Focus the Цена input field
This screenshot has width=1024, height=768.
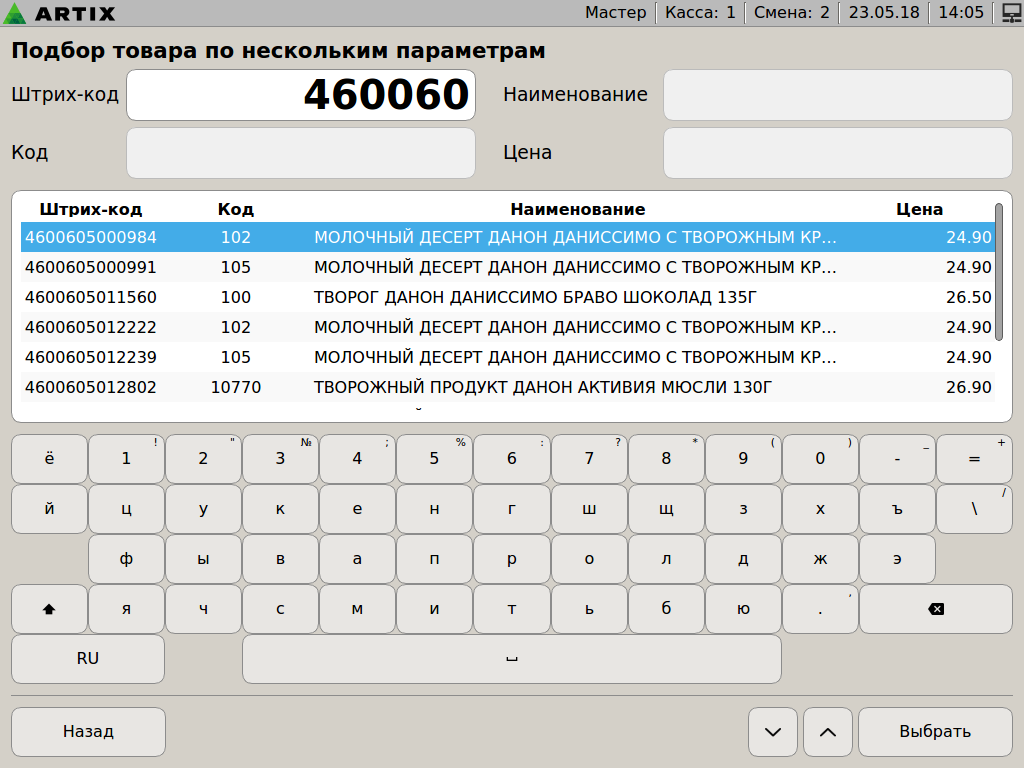coord(838,153)
